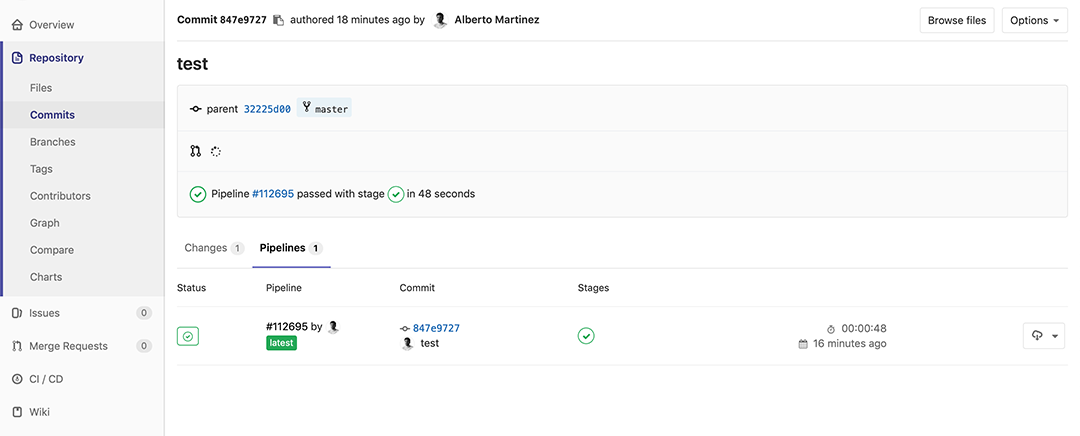The width and height of the screenshot is (1080, 436).
Task: Open the Overview home icon
Action: [17, 24]
